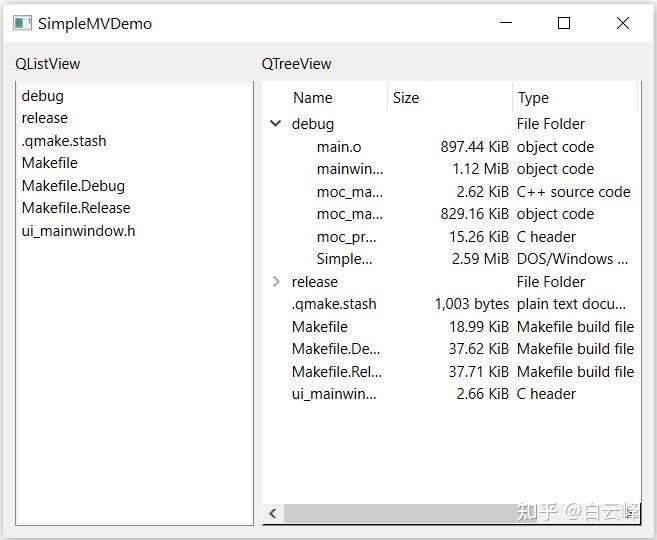Click the 15.26 KiB size cell
The width and height of the screenshot is (657, 540).
pos(479,237)
